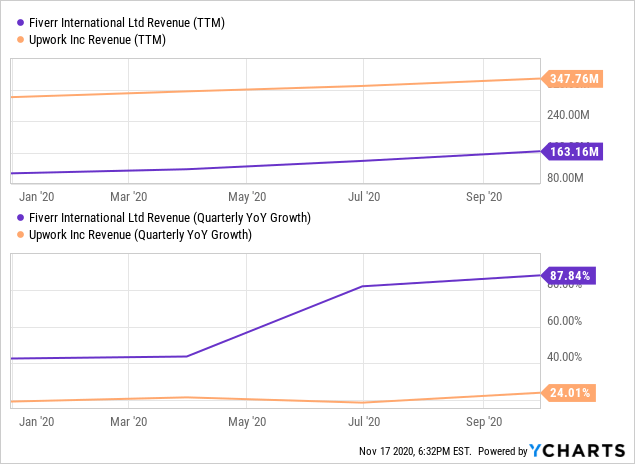Select 'Fiverr International Ltd Revenue (TTM)' legend text
Viewport: 635px width, 464px height.
click(x=127, y=23)
